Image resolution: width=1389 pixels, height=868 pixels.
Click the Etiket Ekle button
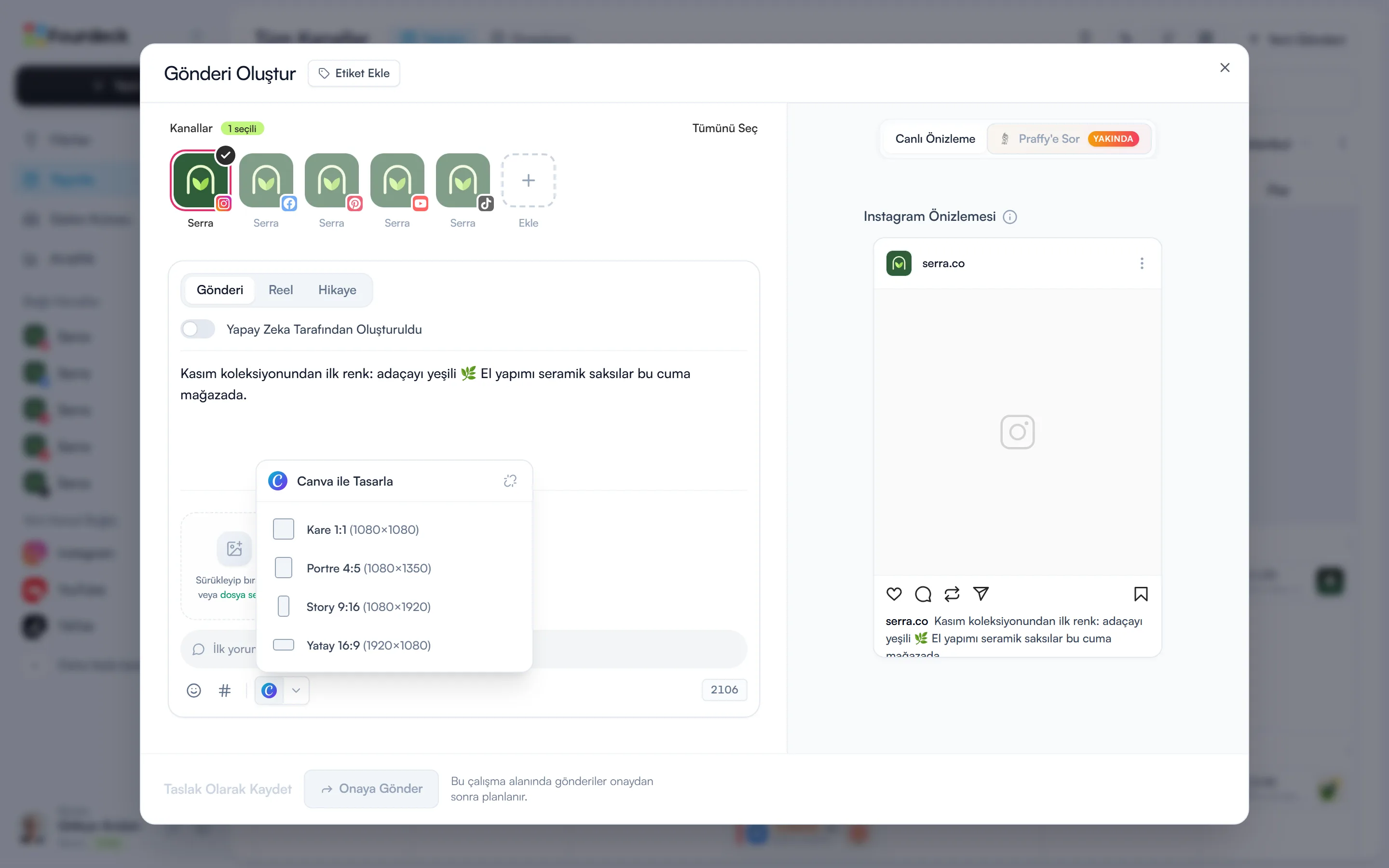pos(354,73)
